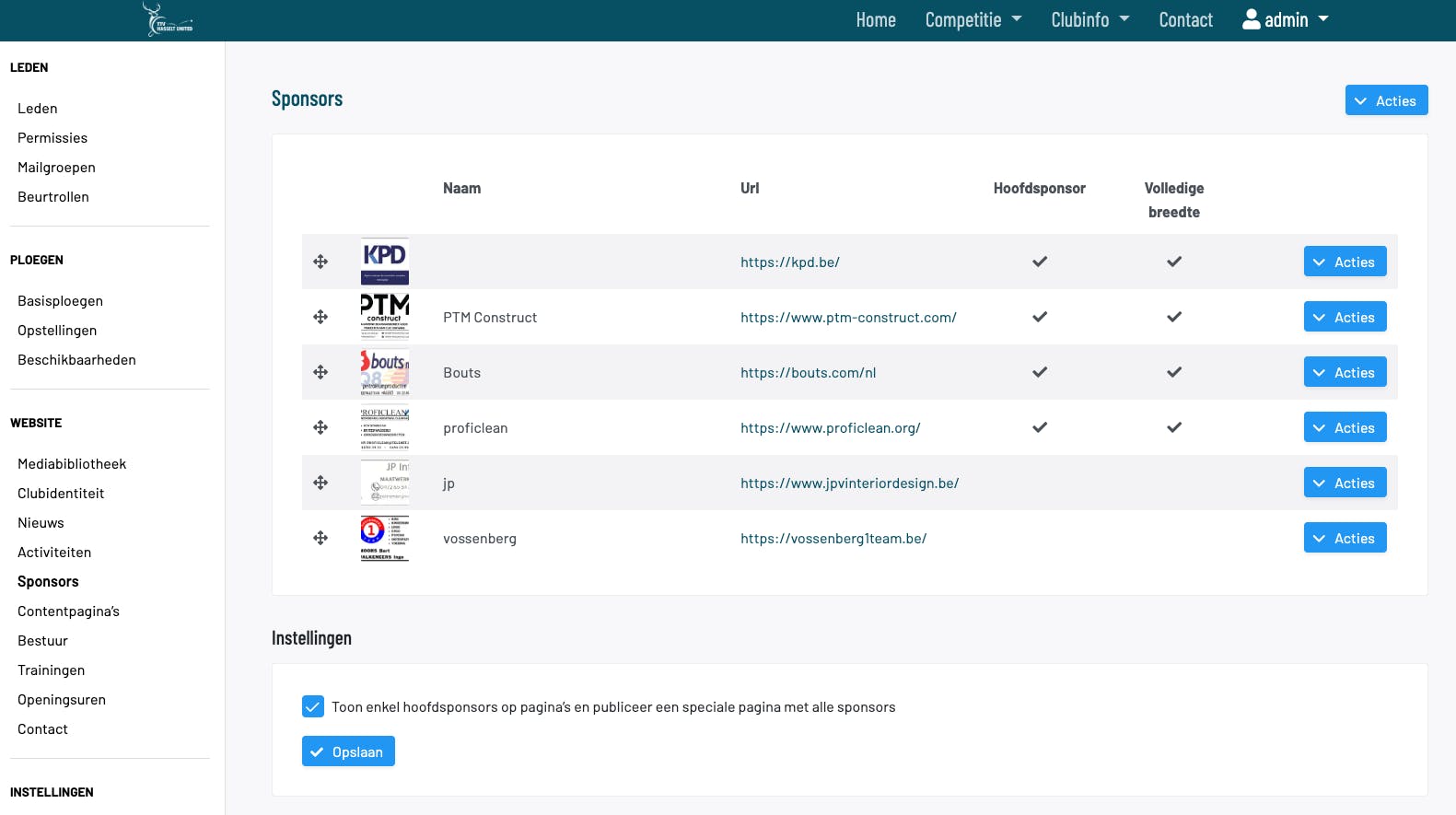Click the Volledige breedte checkmark for proficlean
Screen dimensions: 1456x815
(1174, 427)
